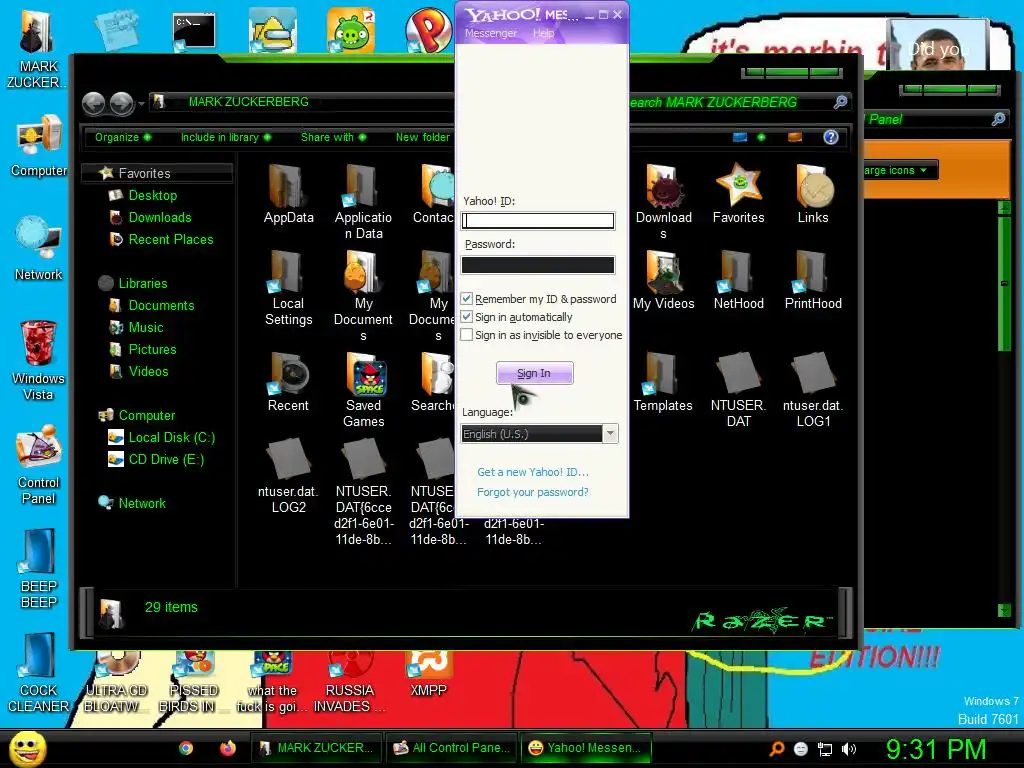Open the Favorites star folder icon
This screenshot has width=1024, height=768.
tap(739, 194)
